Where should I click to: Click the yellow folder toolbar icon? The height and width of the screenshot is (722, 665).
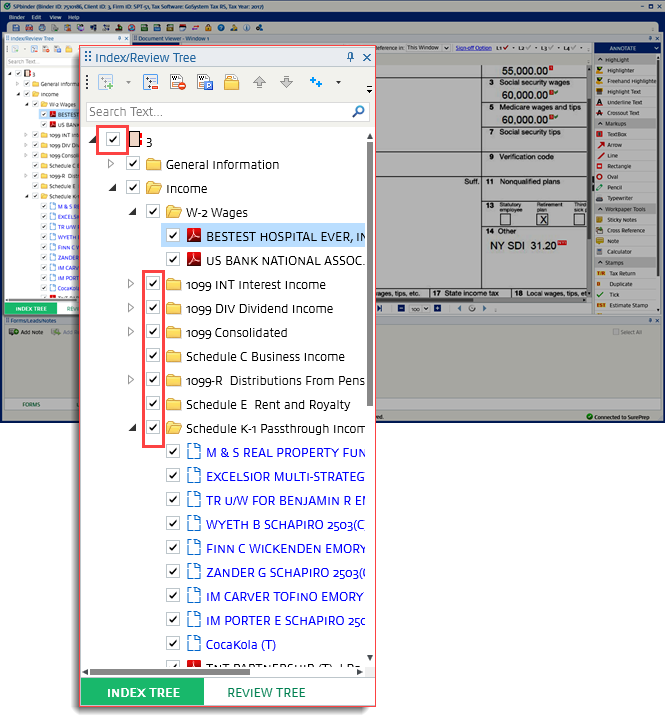[231, 83]
